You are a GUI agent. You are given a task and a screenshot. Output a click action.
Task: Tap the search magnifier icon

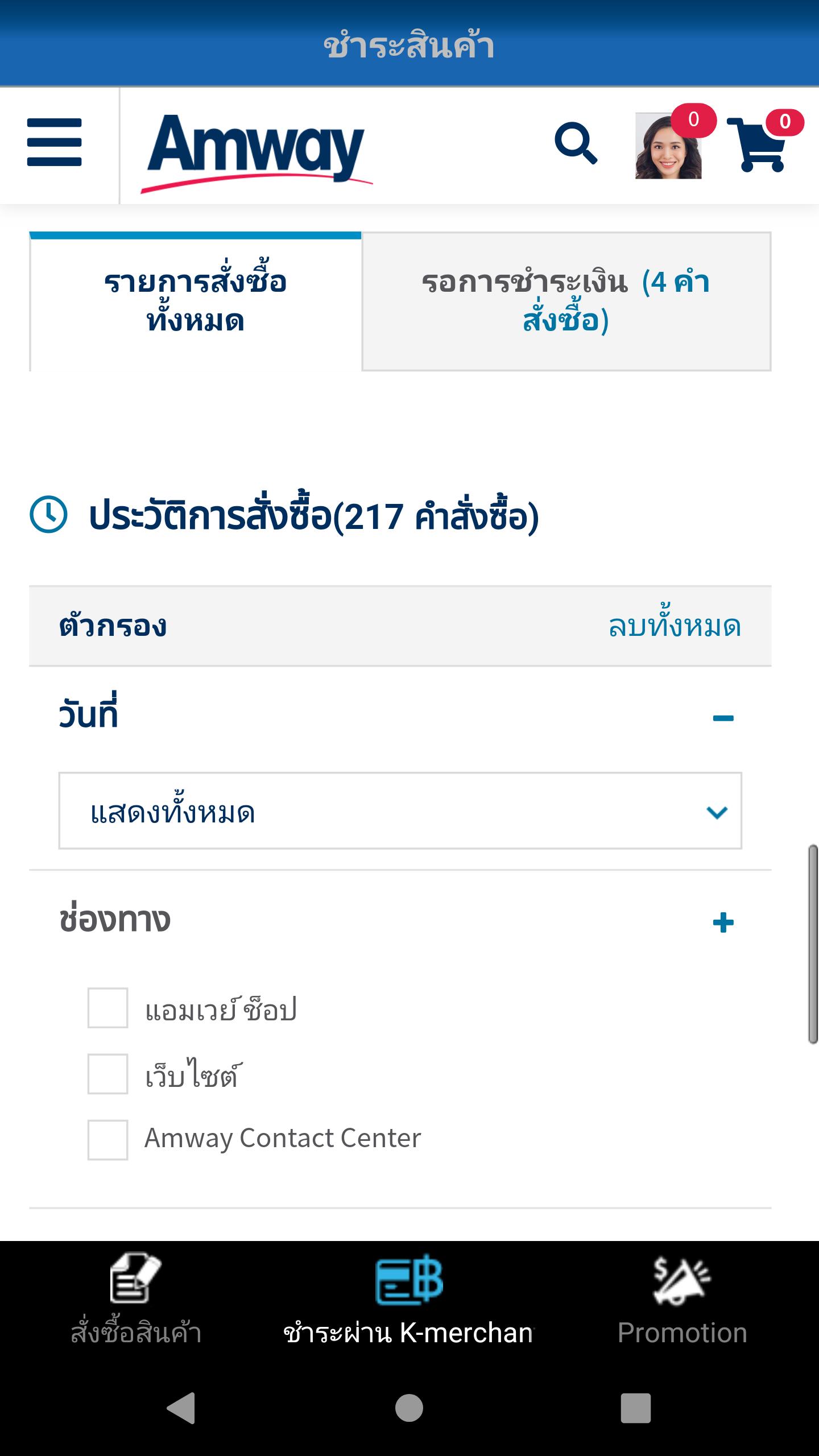point(576,143)
